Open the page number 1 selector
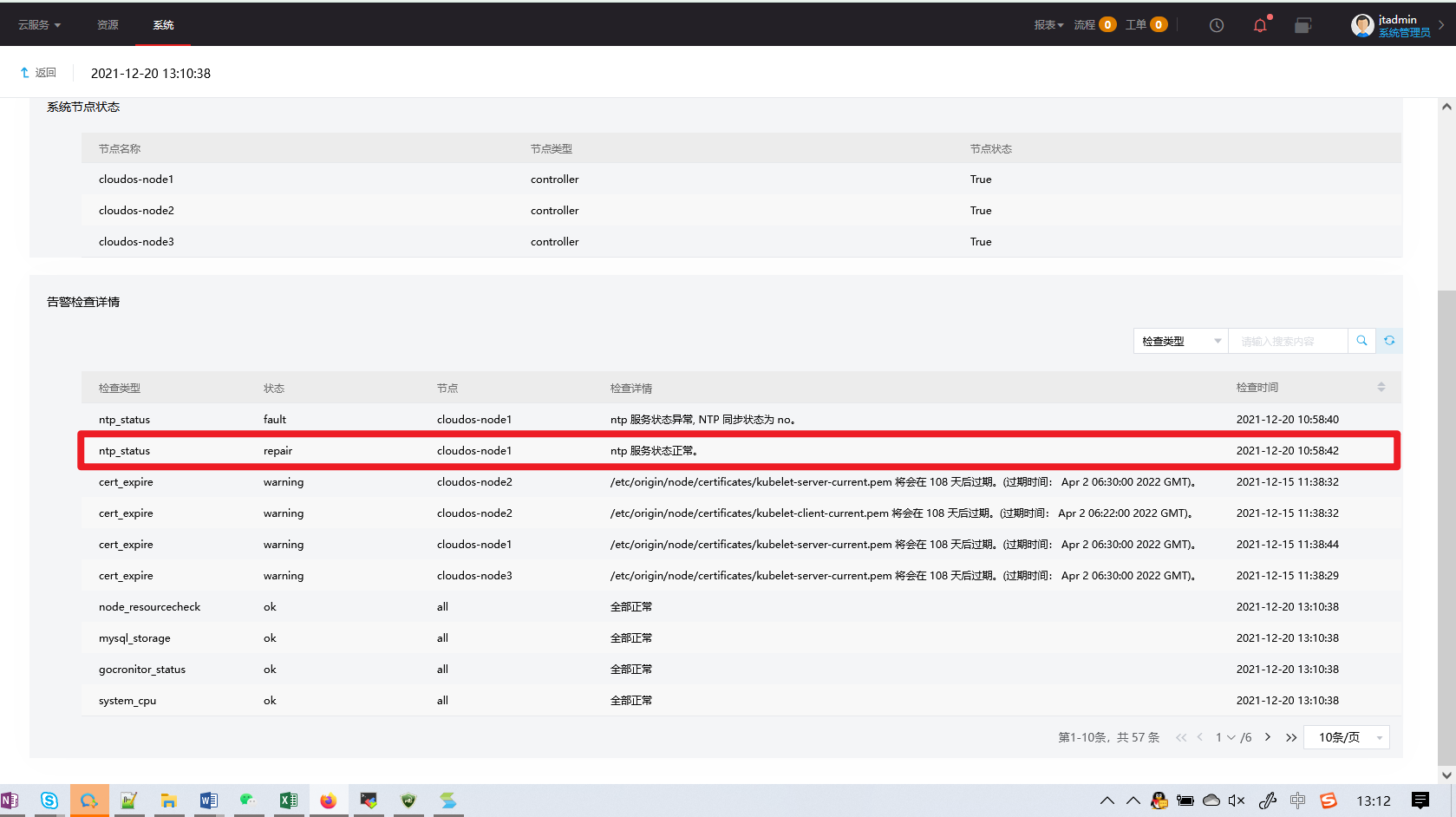The image size is (1456, 817). coord(1224,737)
